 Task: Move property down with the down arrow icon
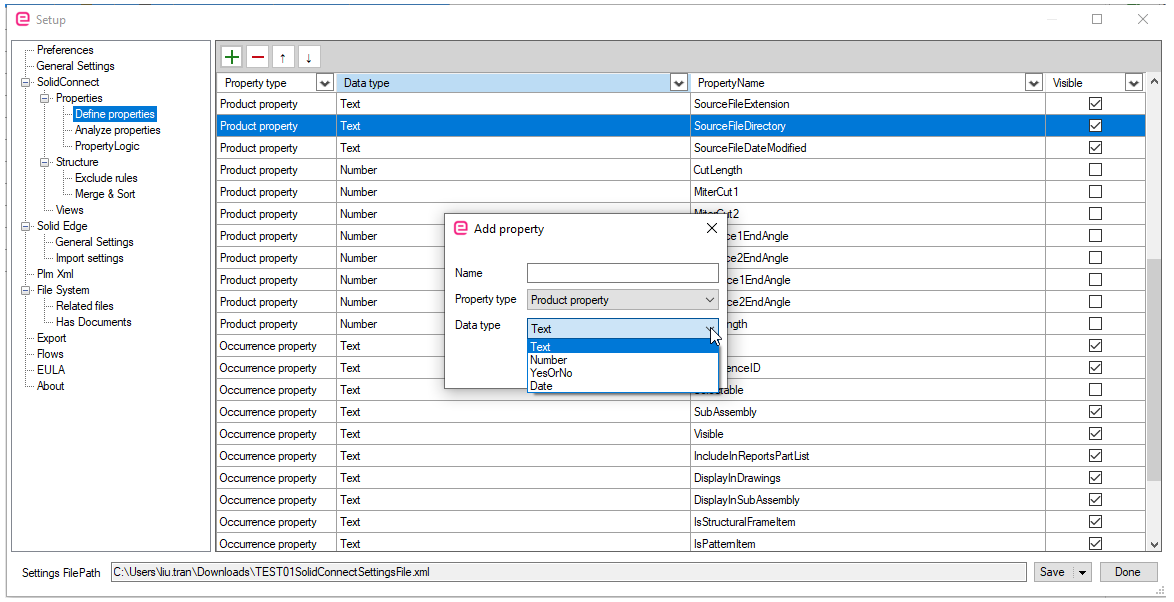coord(308,57)
